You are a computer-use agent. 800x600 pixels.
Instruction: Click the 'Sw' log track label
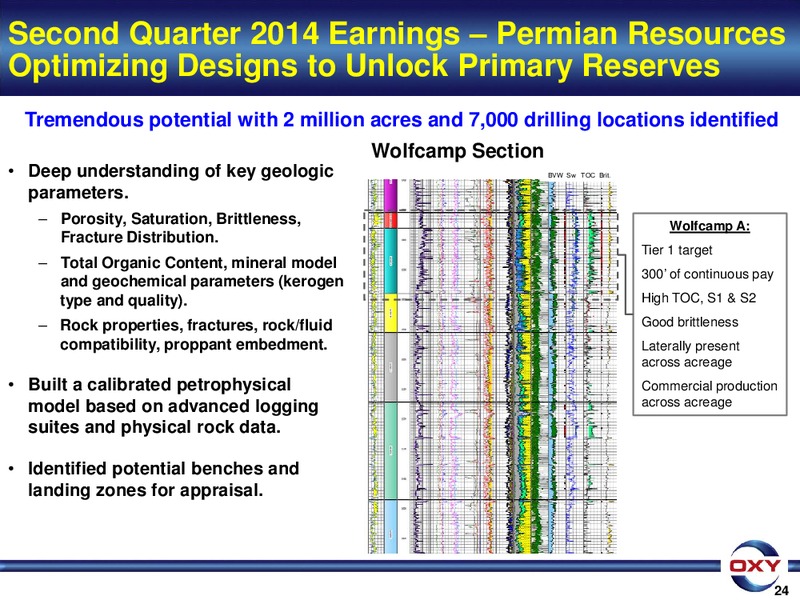point(571,175)
